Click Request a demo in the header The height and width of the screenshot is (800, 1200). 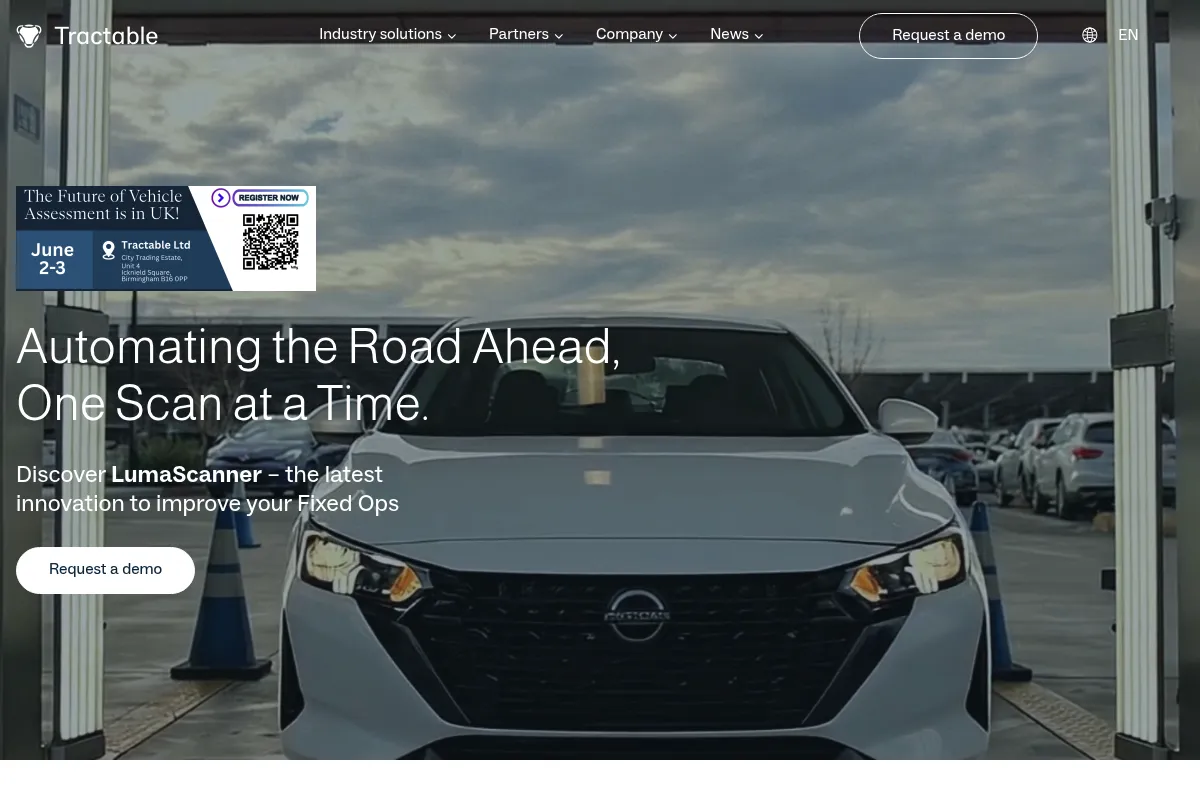pos(948,36)
